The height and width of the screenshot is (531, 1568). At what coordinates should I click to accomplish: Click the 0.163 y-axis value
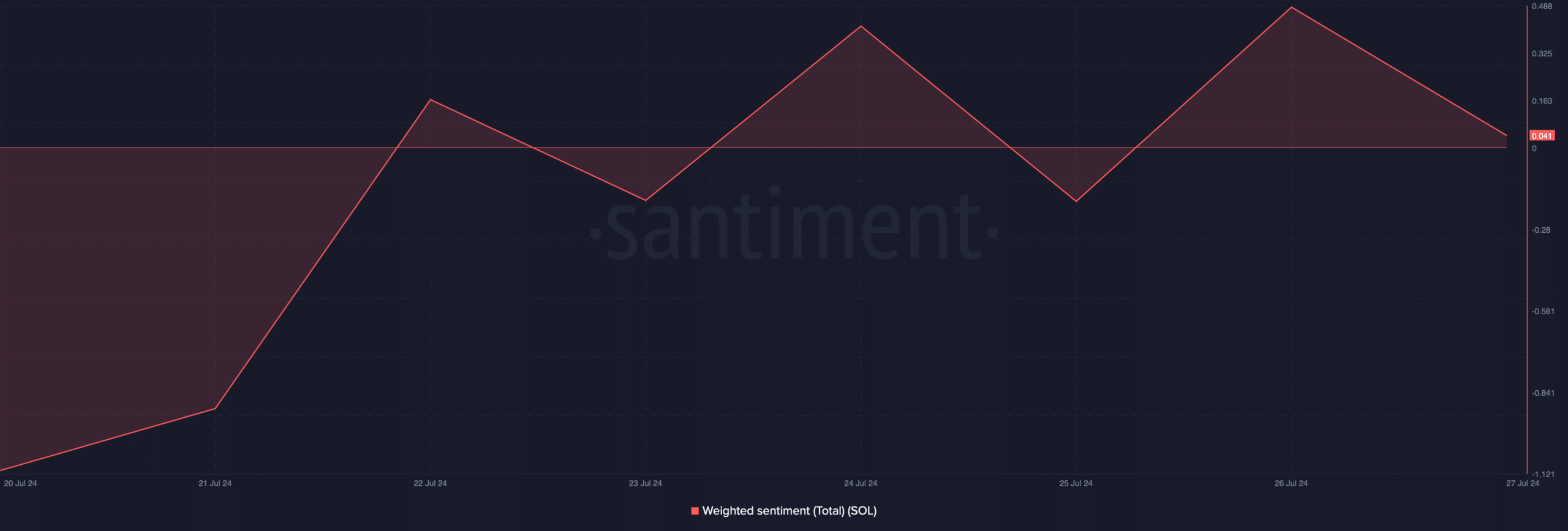(1542, 101)
